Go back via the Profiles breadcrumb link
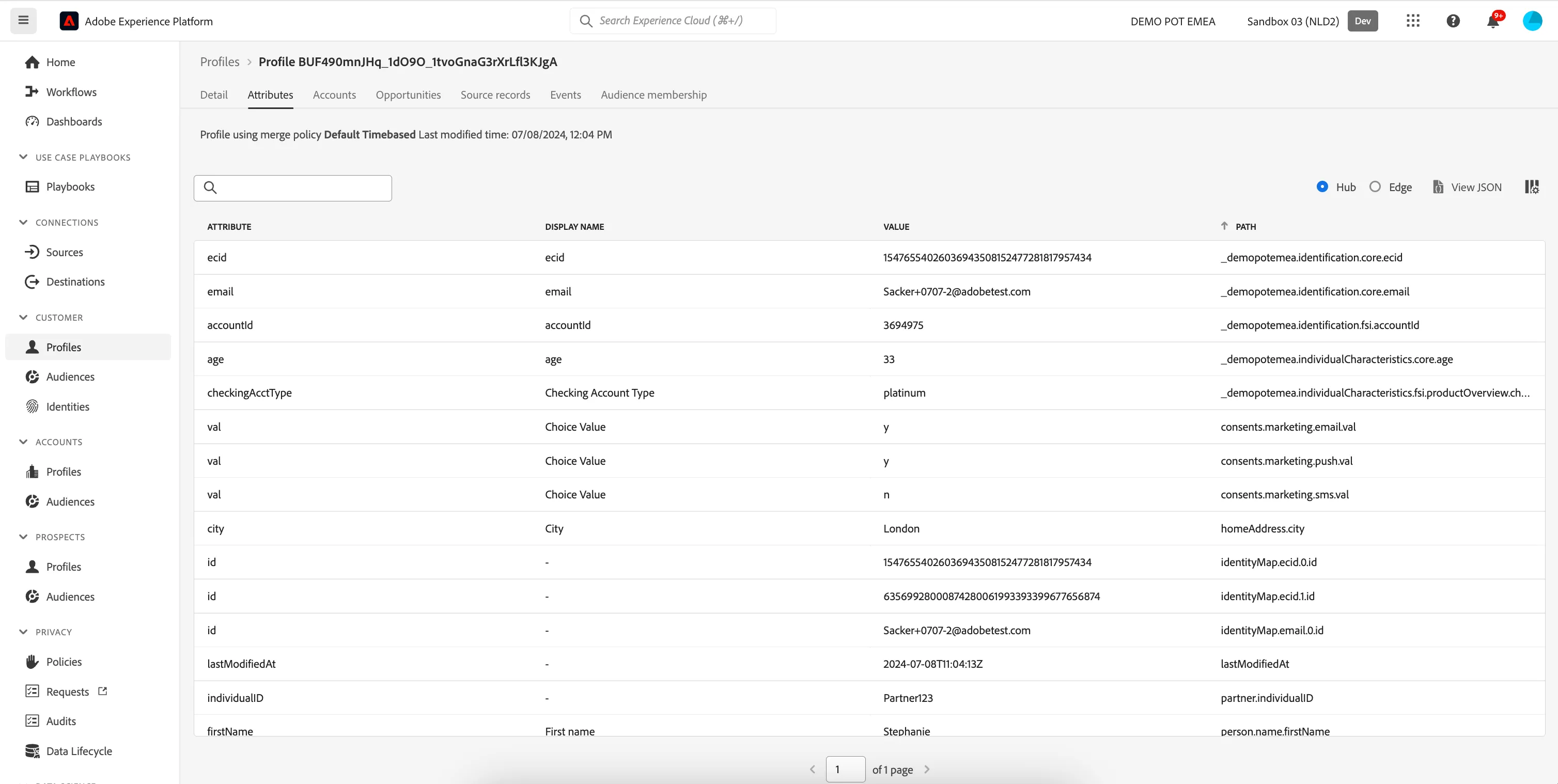Screen dimensions: 1558x784 (x=220, y=61)
